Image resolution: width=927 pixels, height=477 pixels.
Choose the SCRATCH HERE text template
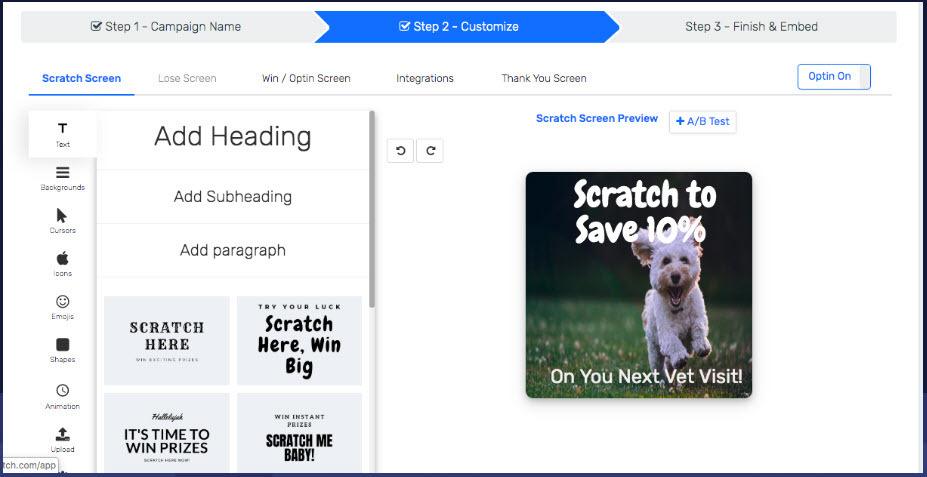(167, 340)
